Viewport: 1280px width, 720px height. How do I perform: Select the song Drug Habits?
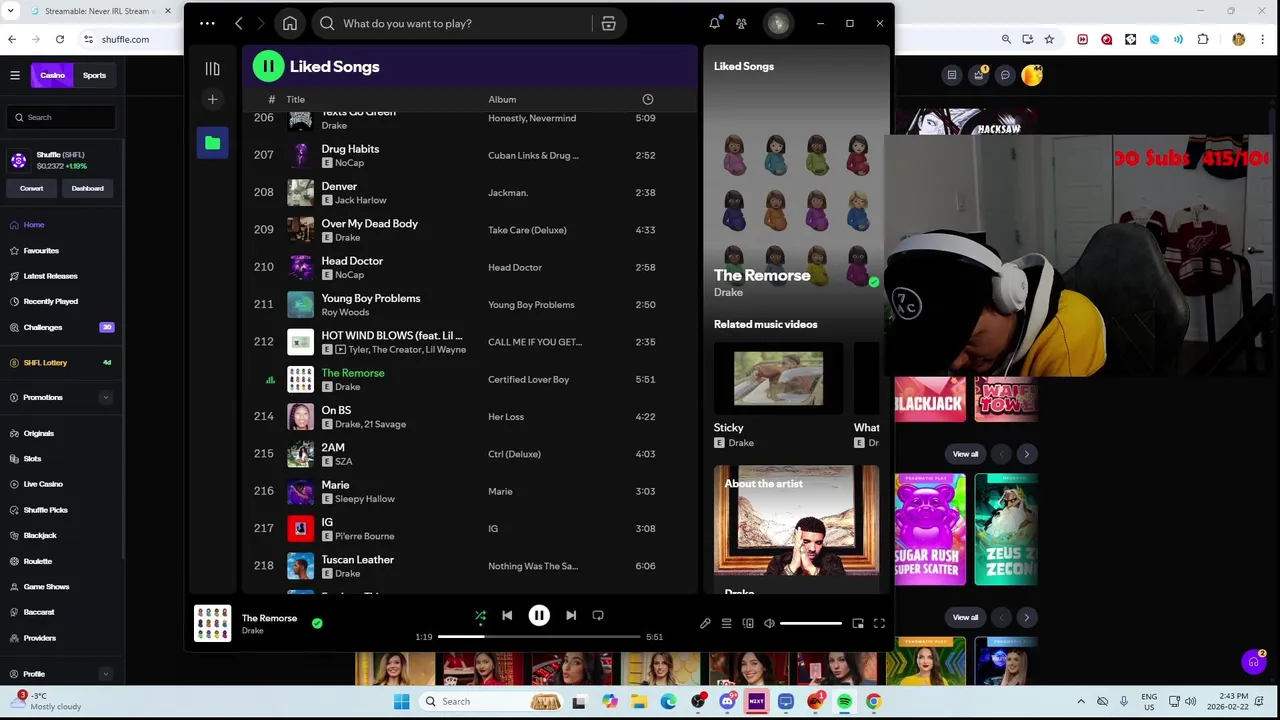click(x=350, y=149)
